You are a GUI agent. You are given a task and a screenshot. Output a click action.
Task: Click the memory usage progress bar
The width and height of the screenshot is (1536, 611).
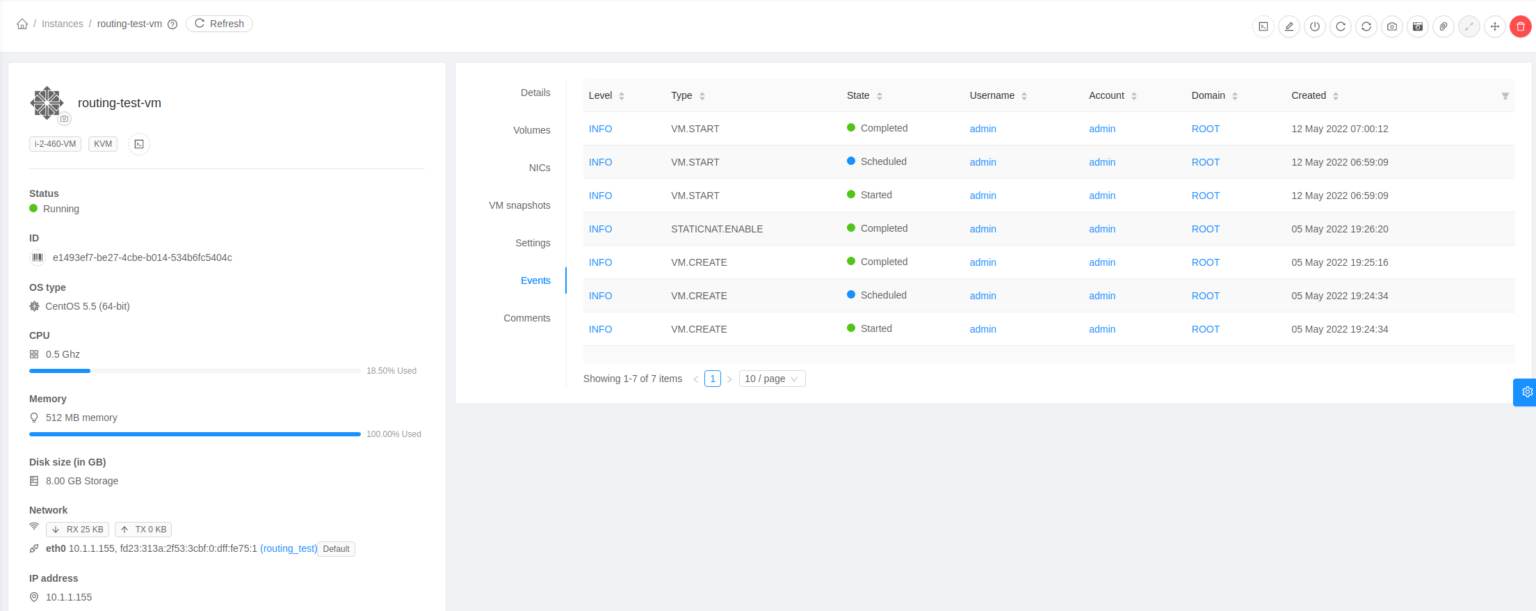coord(195,434)
